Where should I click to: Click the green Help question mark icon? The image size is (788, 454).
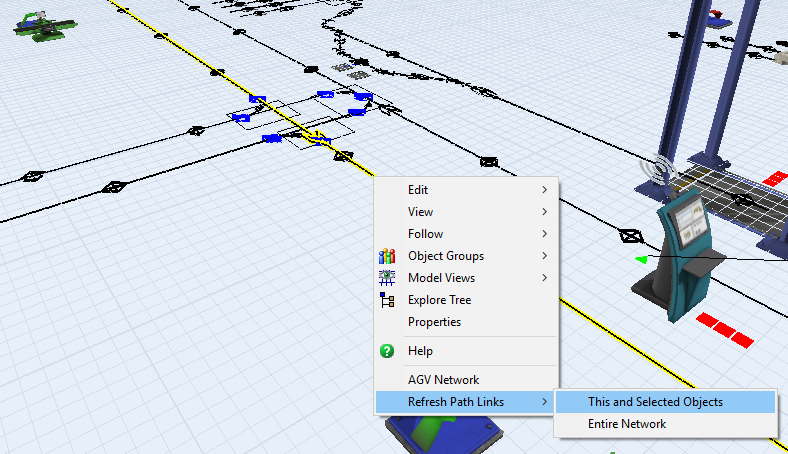387,351
